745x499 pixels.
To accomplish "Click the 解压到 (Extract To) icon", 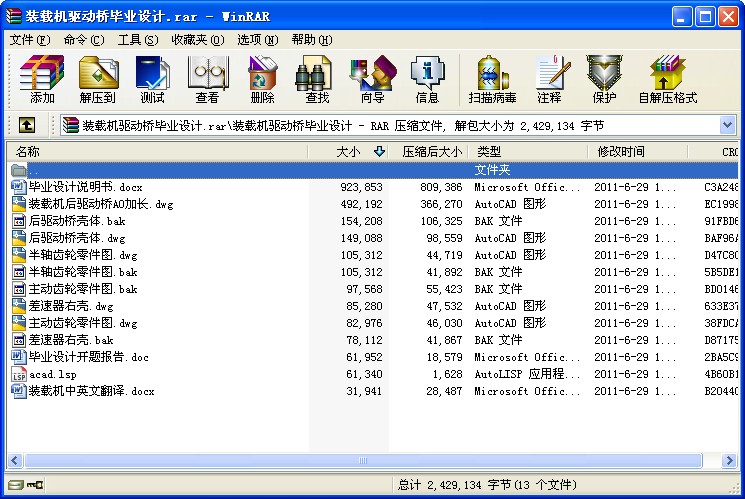I will (x=98, y=79).
